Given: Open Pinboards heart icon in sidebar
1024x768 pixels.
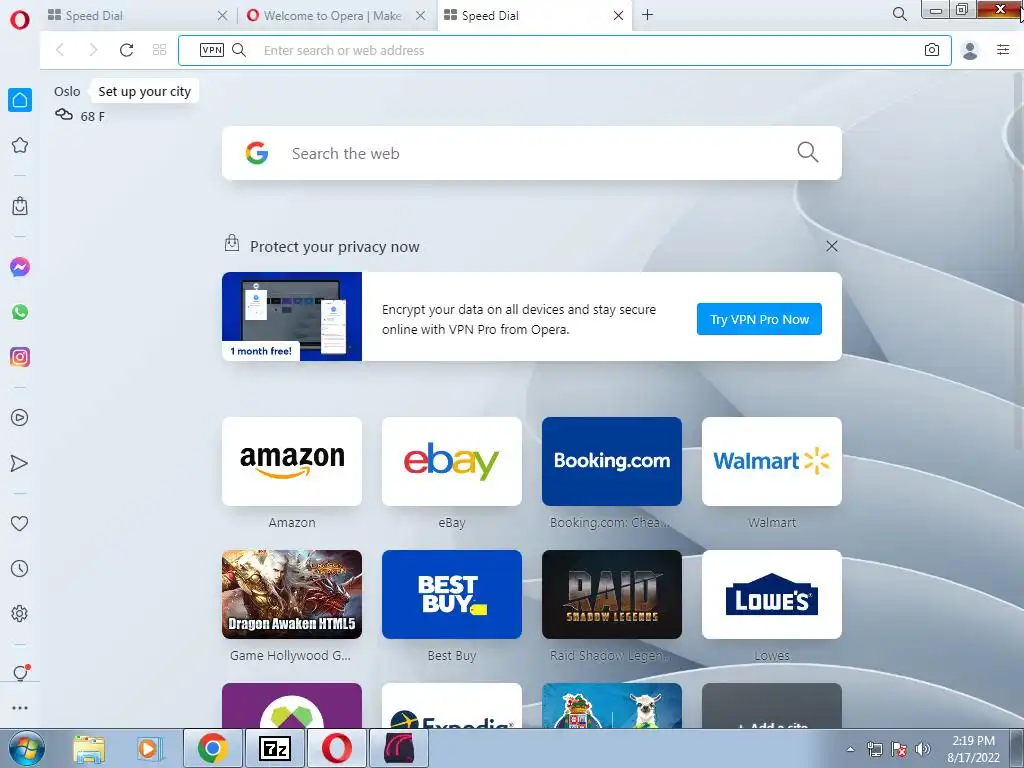Looking at the screenshot, I should [x=20, y=523].
